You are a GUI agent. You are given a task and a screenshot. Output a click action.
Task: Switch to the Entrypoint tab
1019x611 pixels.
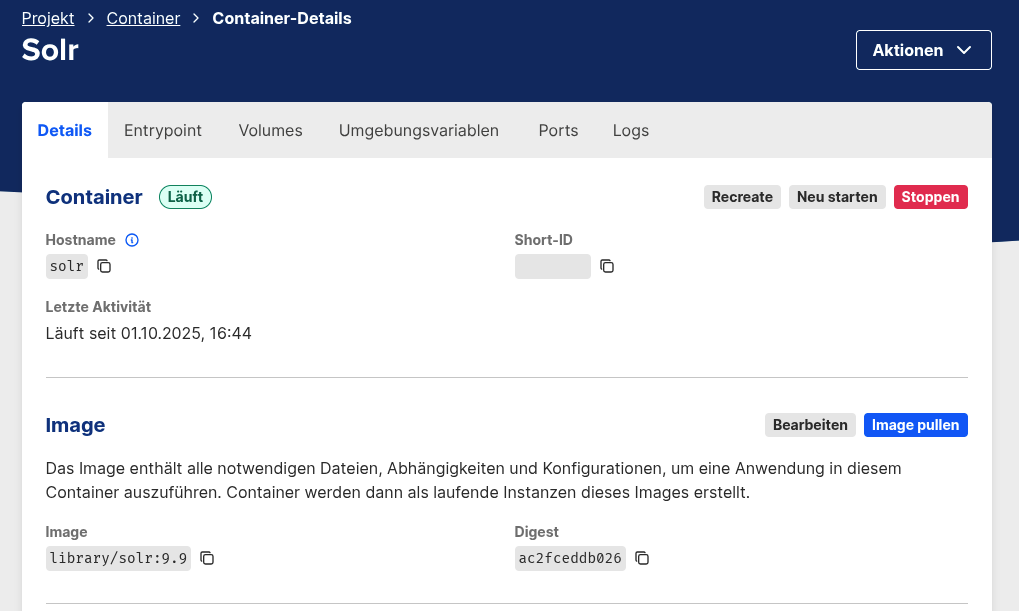click(x=163, y=130)
